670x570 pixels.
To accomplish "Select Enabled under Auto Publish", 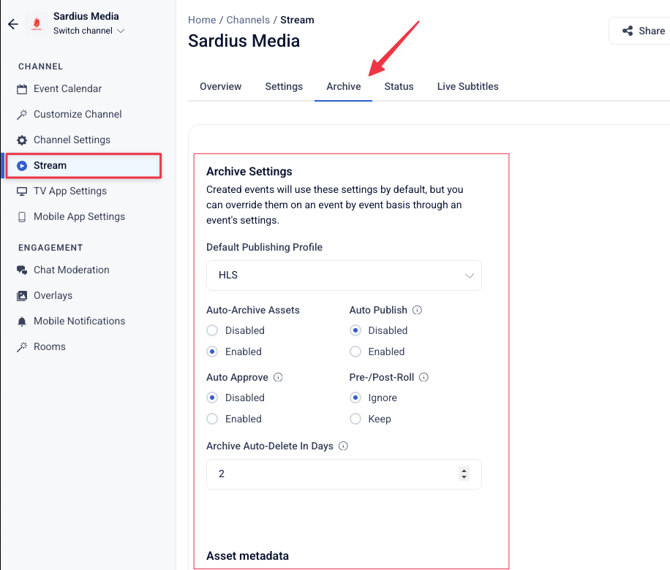I will click(x=355, y=352).
